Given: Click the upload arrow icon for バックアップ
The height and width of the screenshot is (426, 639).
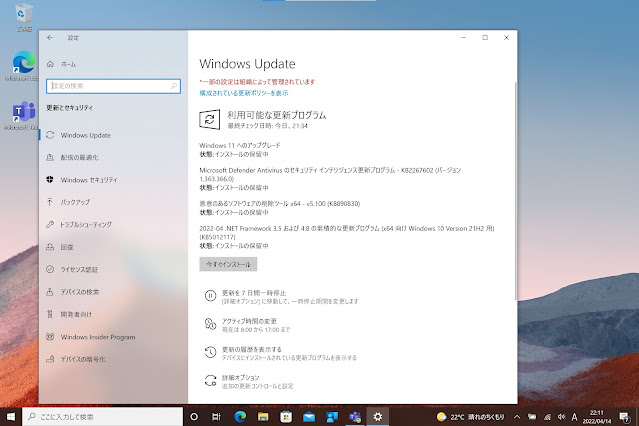Looking at the screenshot, I should (50, 202).
